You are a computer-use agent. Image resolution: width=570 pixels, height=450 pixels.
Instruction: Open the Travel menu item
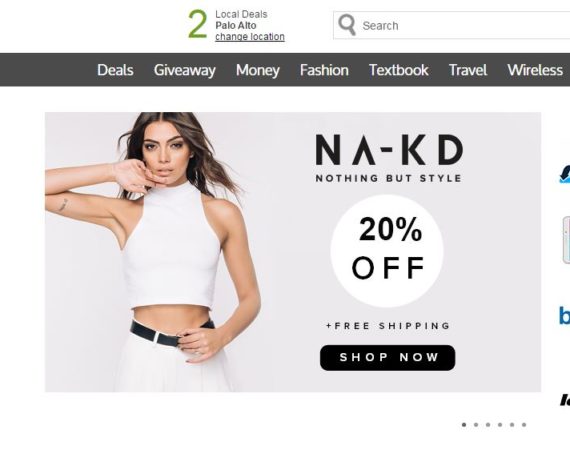pyautogui.click(x=468, y=70)
